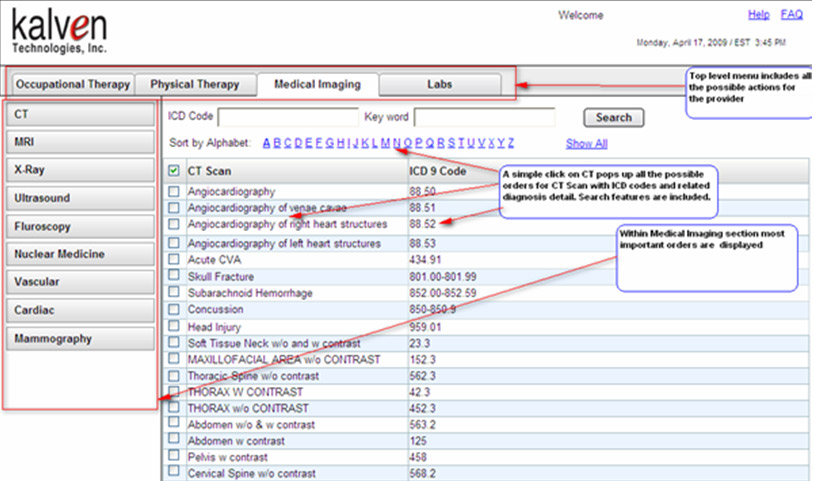
Task: Choose MRI from the left sidebar
Action: [80, 143]
